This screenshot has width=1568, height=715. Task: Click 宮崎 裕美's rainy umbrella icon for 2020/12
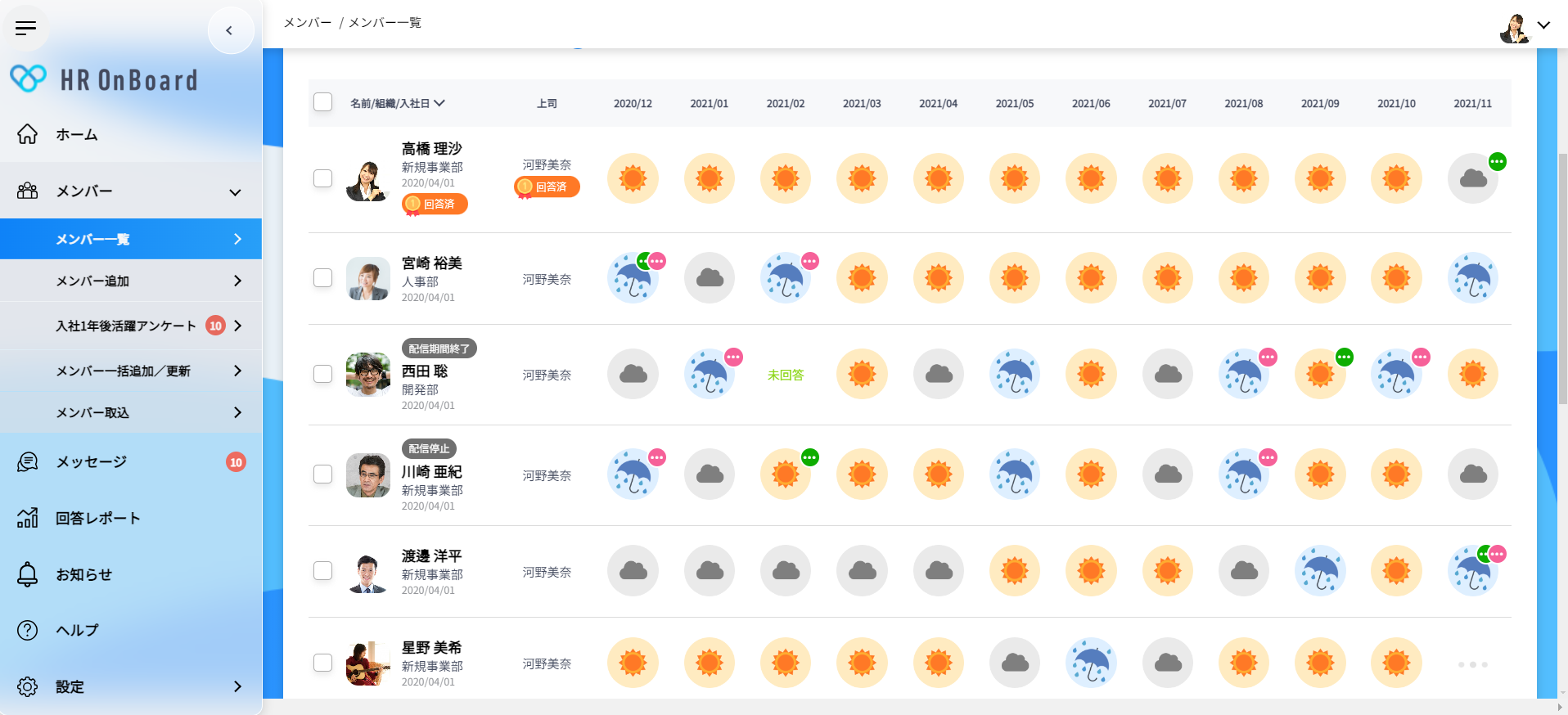click(633, 278)
